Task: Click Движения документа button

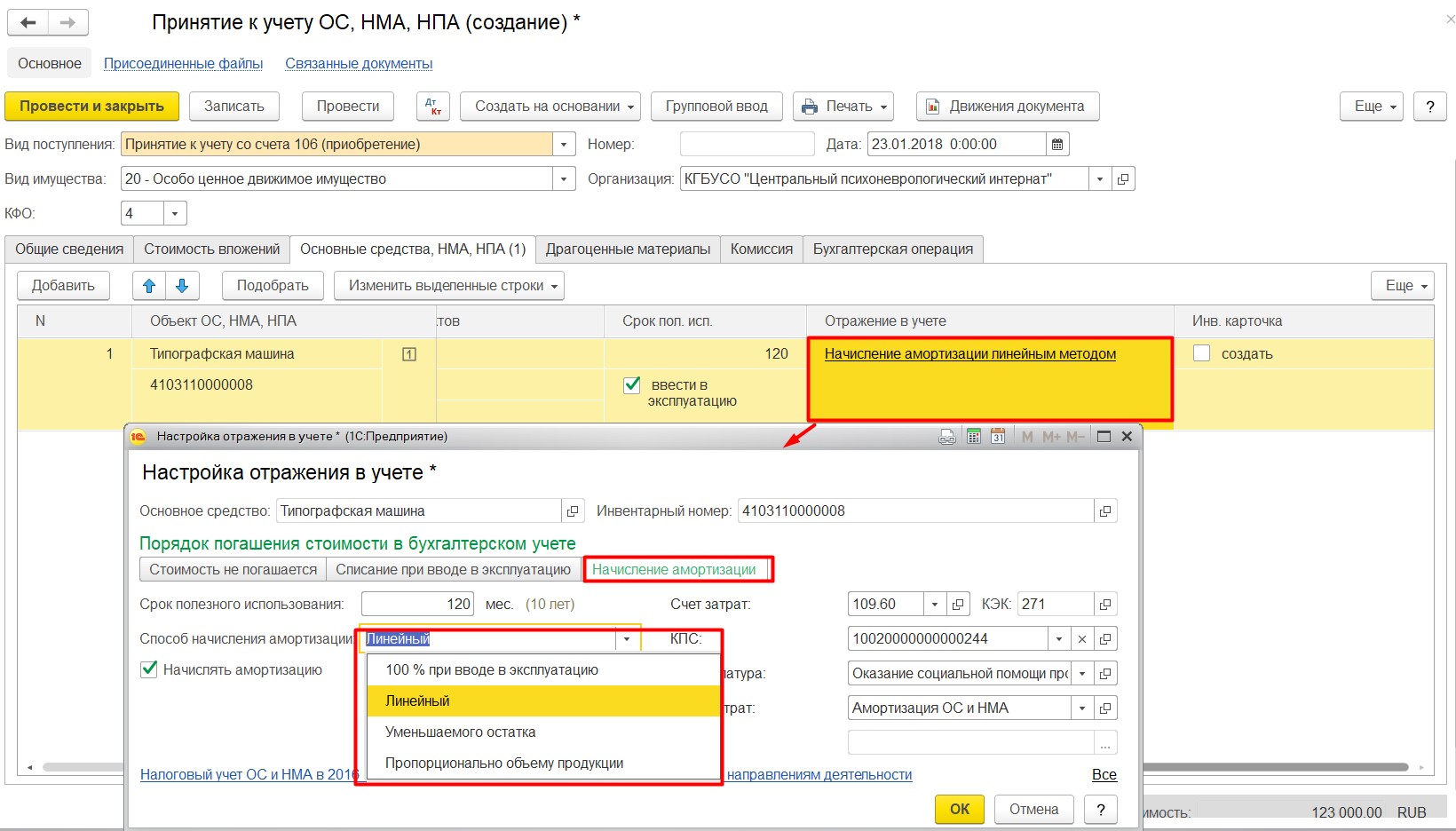Action: coord(1008,107)
